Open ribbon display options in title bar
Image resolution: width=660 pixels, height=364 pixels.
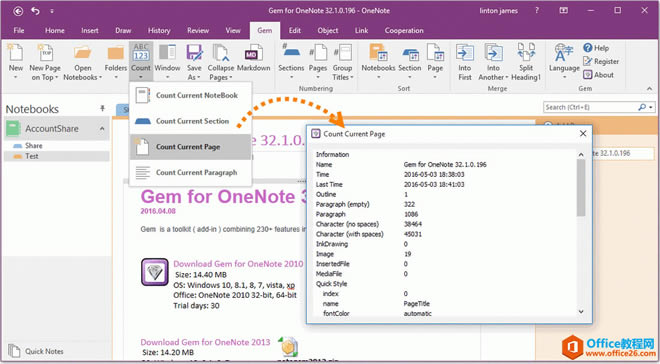tap(563, 11)
